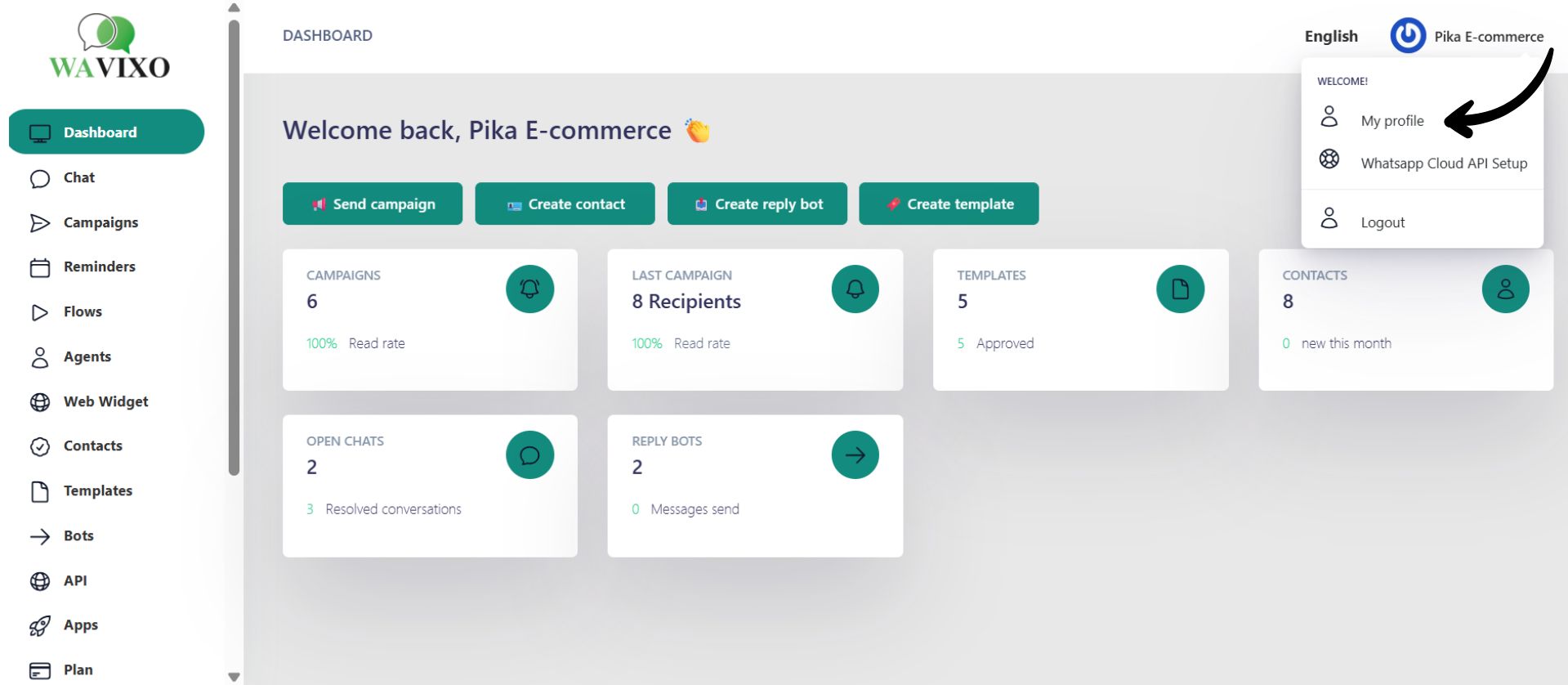Viewport: 1568px width, 685px height.
Task: Open My profile from the welcome dropdown
Action: point(1392,120)
